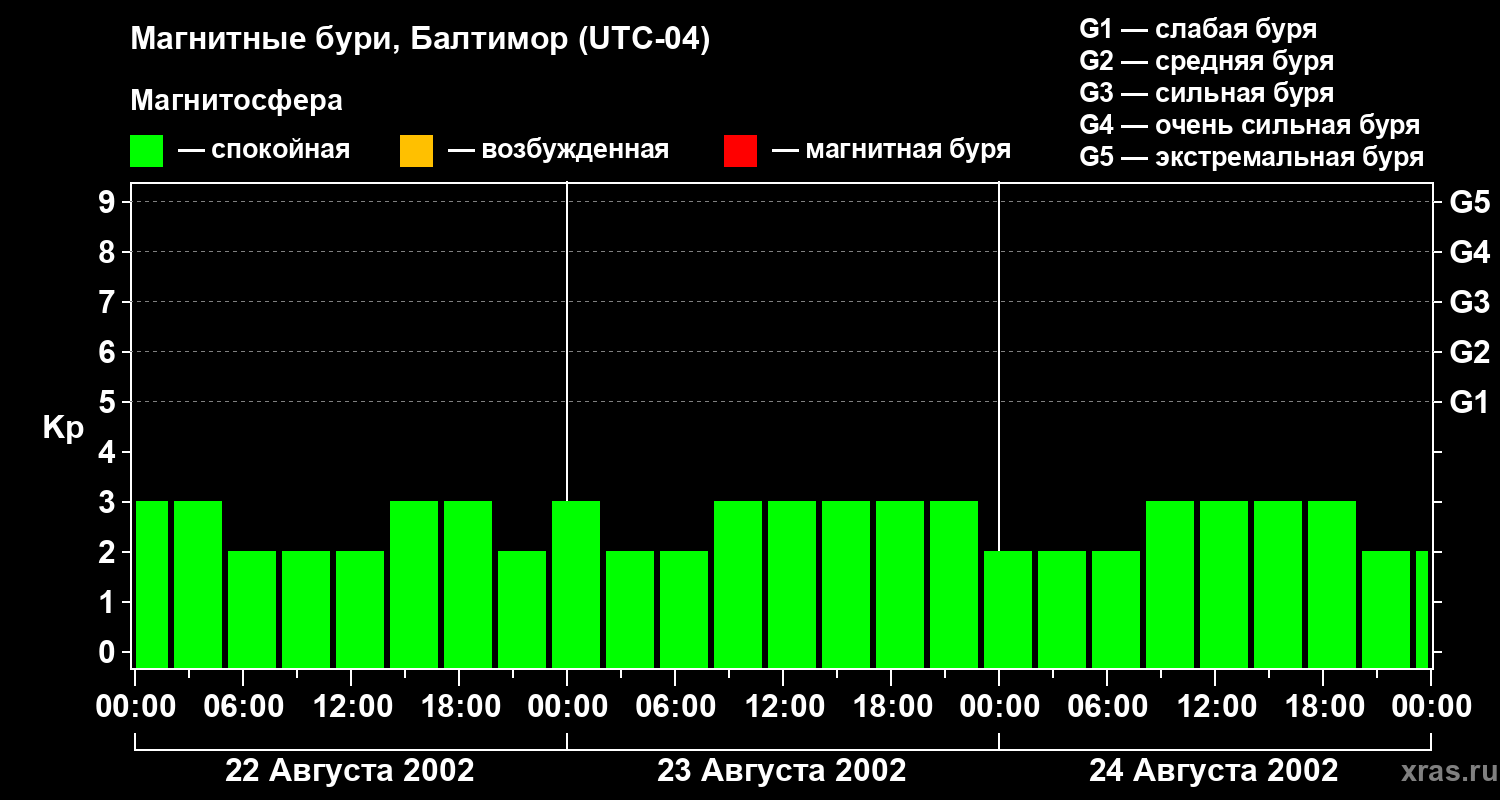The width and height of the screenshot is (1500, 800).
Task: Click the right-axis 'G2' storm level label
Action: point(1469,352)
